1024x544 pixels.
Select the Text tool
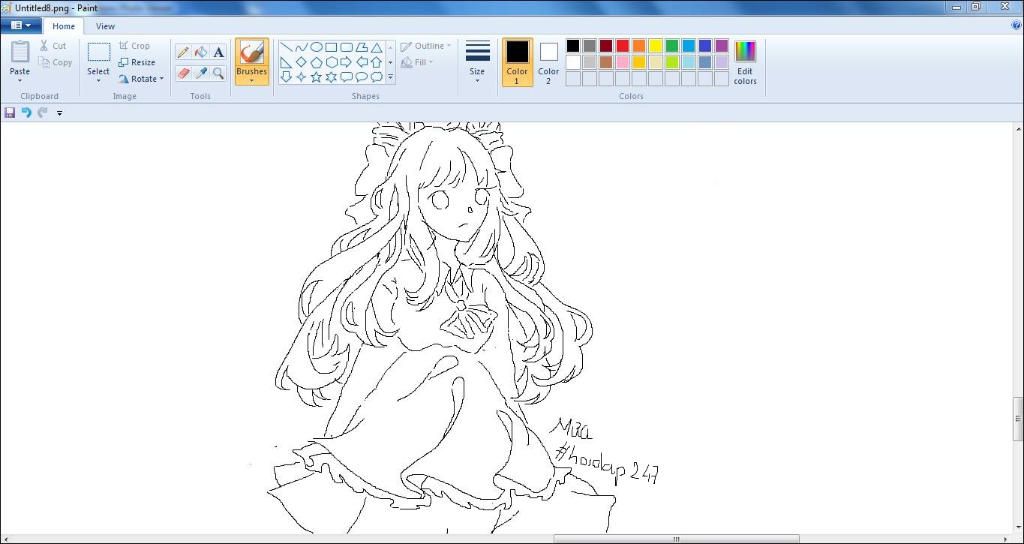tap(219, 52)
